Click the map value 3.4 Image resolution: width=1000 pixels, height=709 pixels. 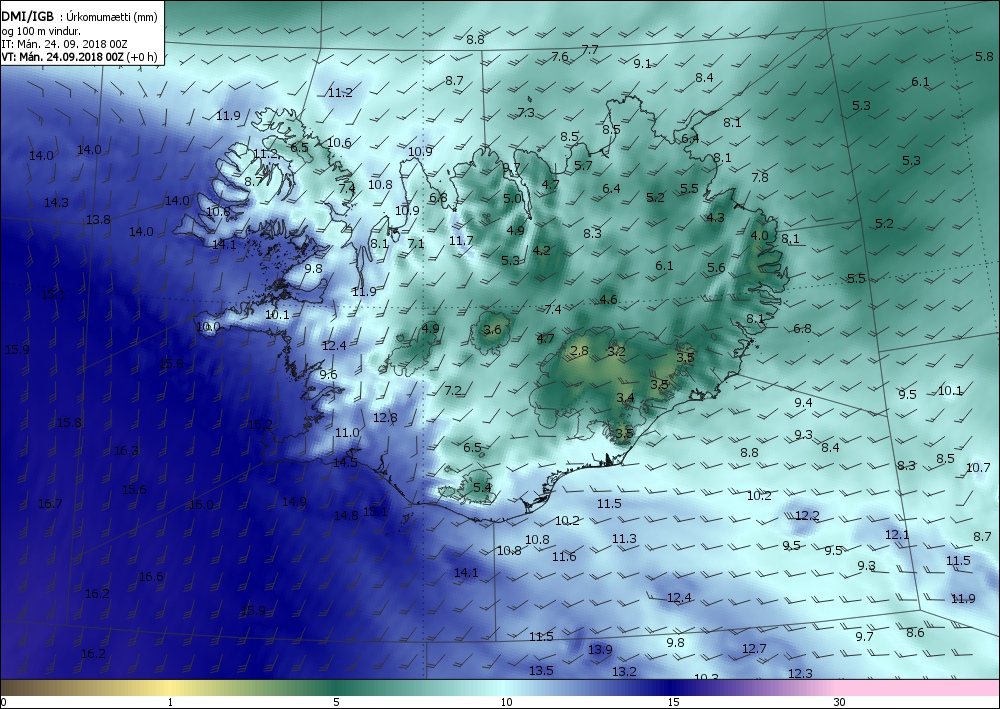point(625,398)
